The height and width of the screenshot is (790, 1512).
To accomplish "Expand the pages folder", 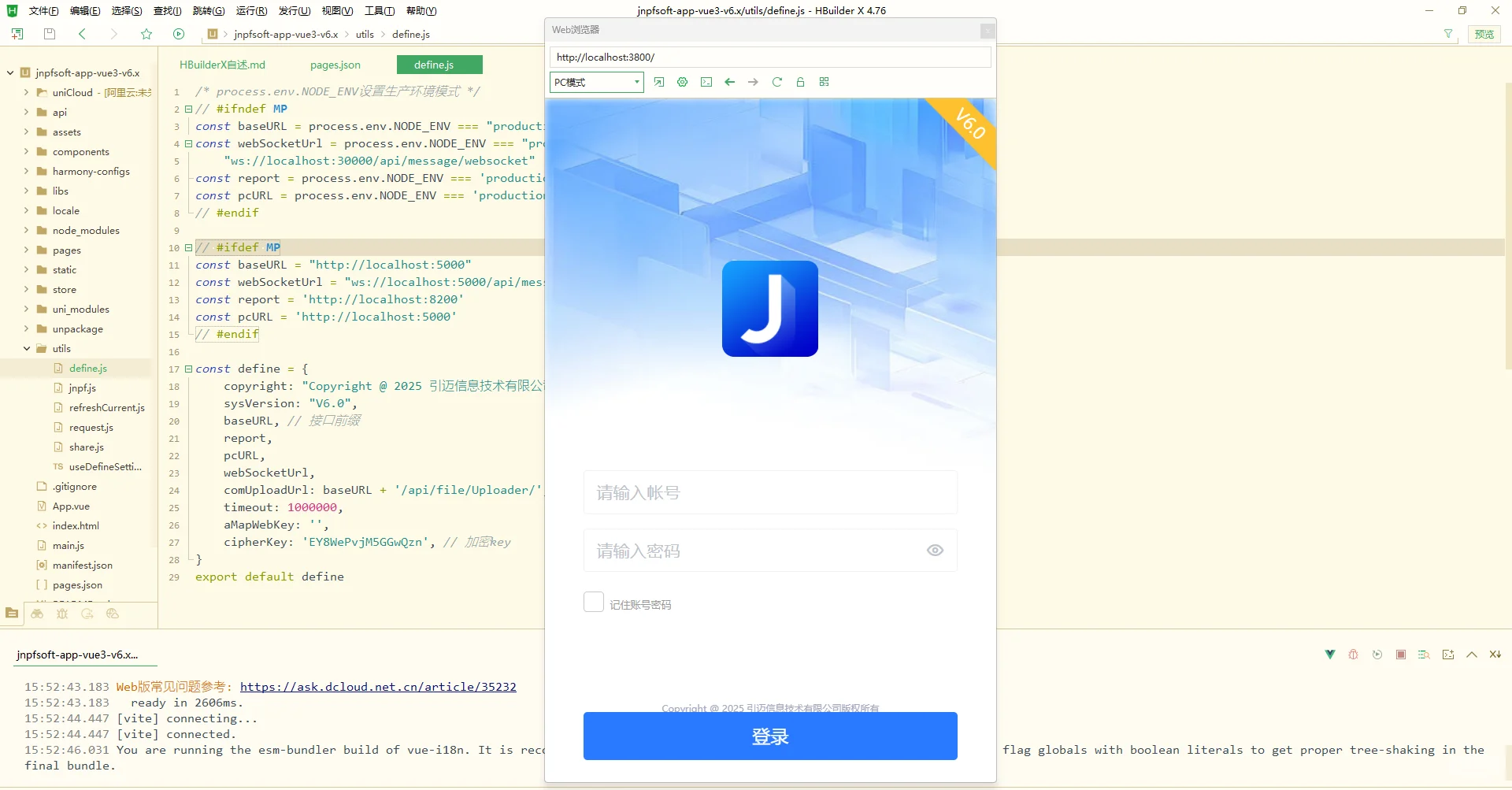I will click(24, 250).
